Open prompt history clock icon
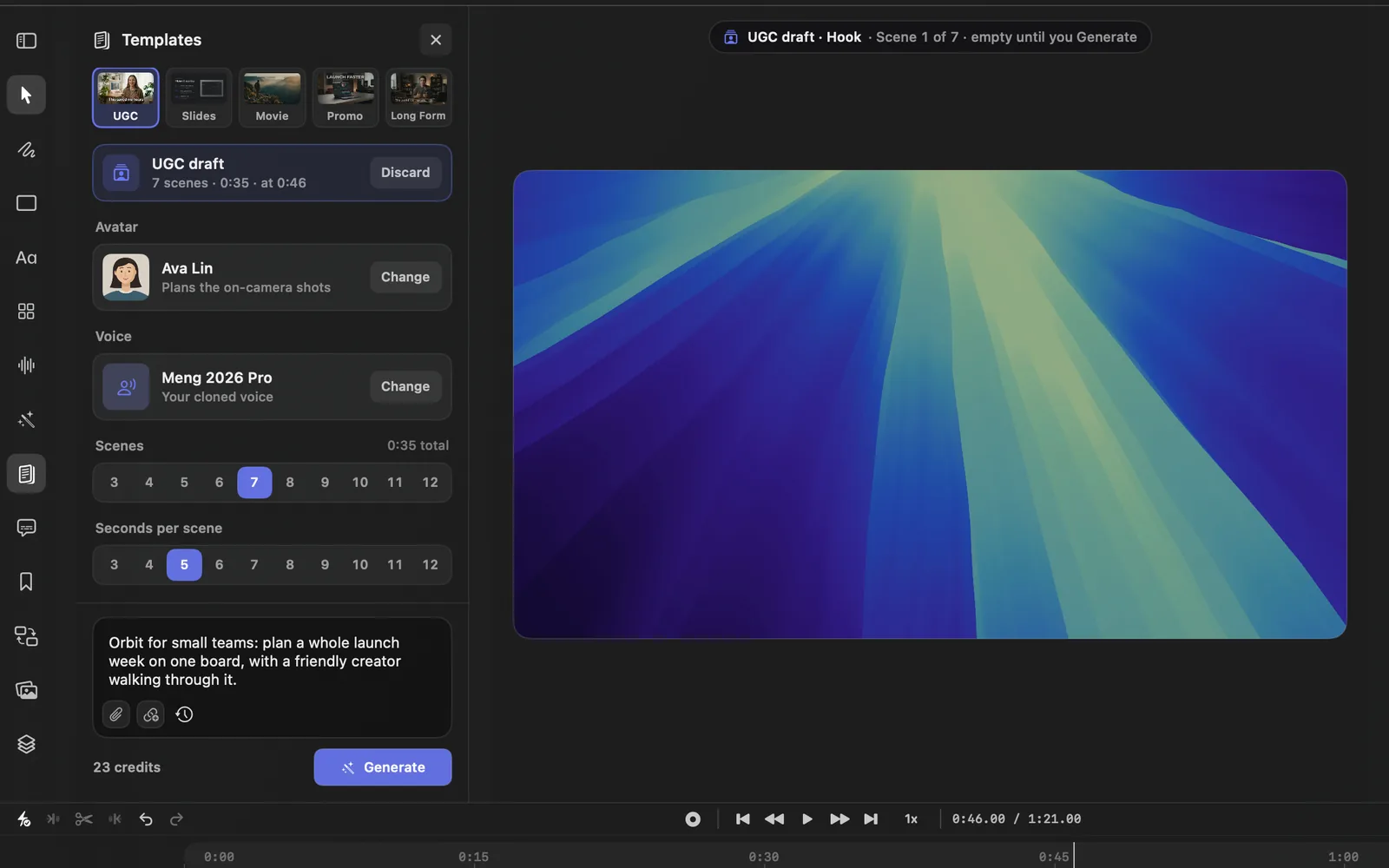This screenshot has width=1389, height=868. (184, 714)
